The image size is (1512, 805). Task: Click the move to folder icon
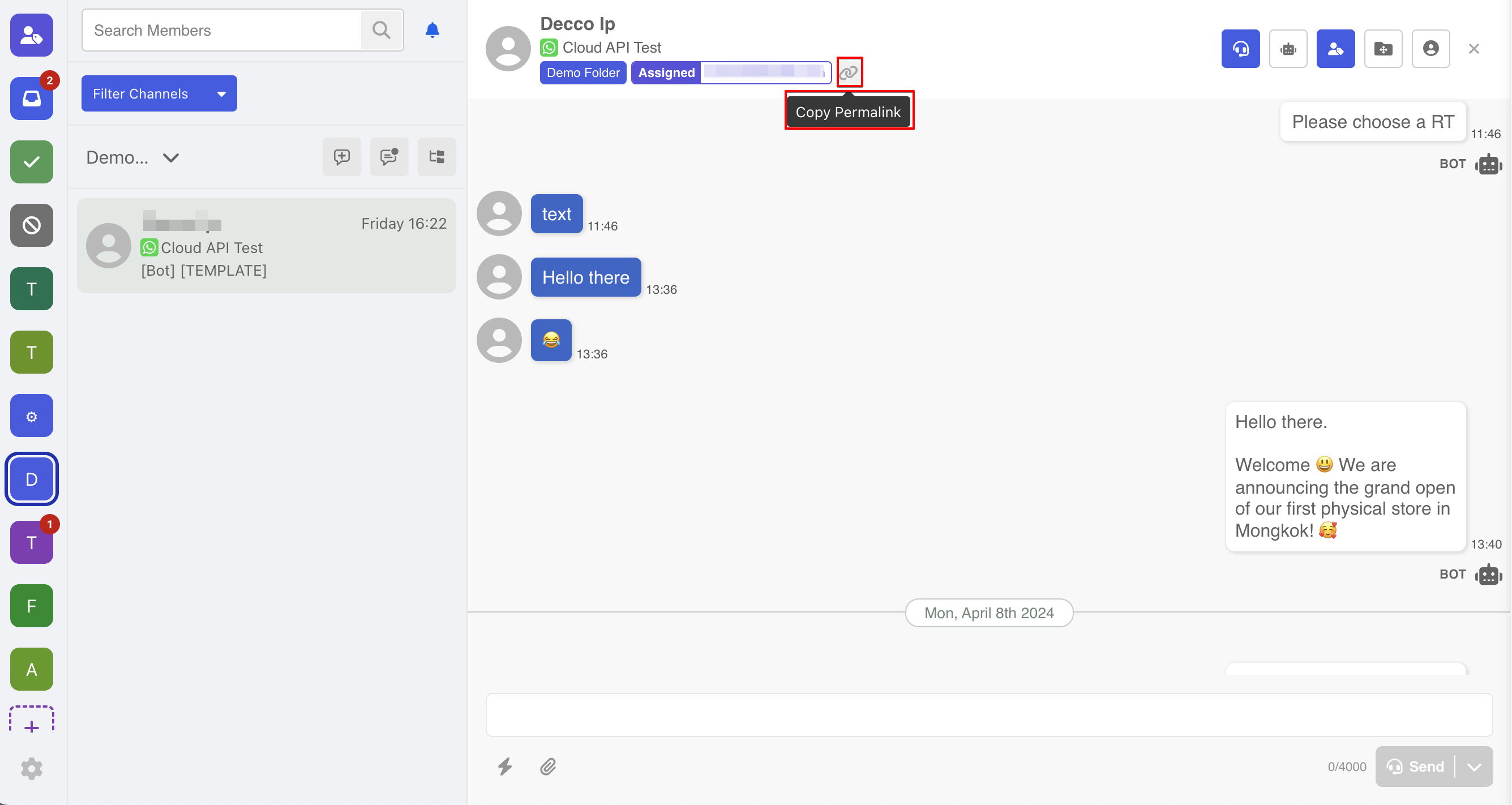tap(1383, 49)
